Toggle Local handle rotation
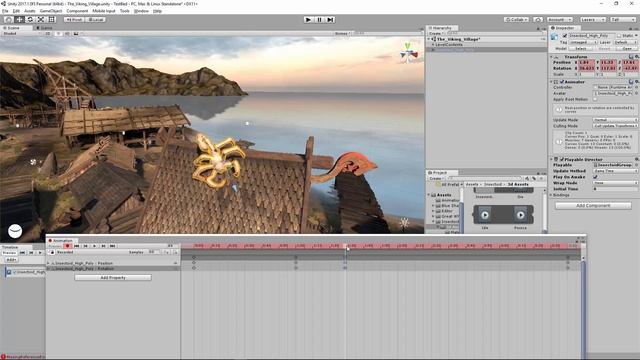Screen dimensions: 640x360 96,19
